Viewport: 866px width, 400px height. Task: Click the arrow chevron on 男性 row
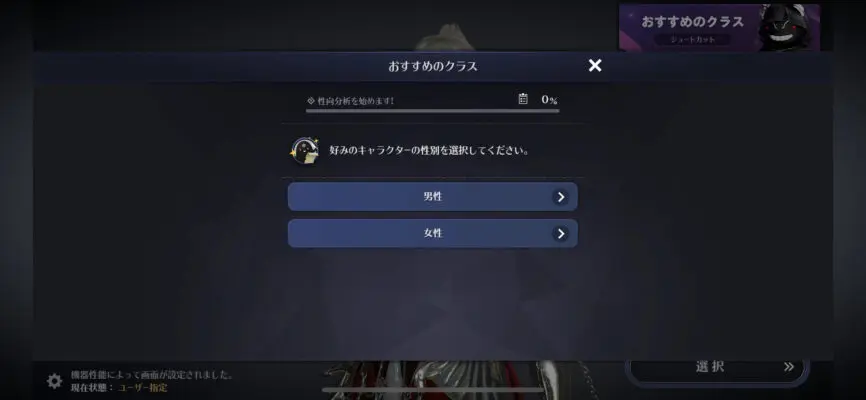561,197
